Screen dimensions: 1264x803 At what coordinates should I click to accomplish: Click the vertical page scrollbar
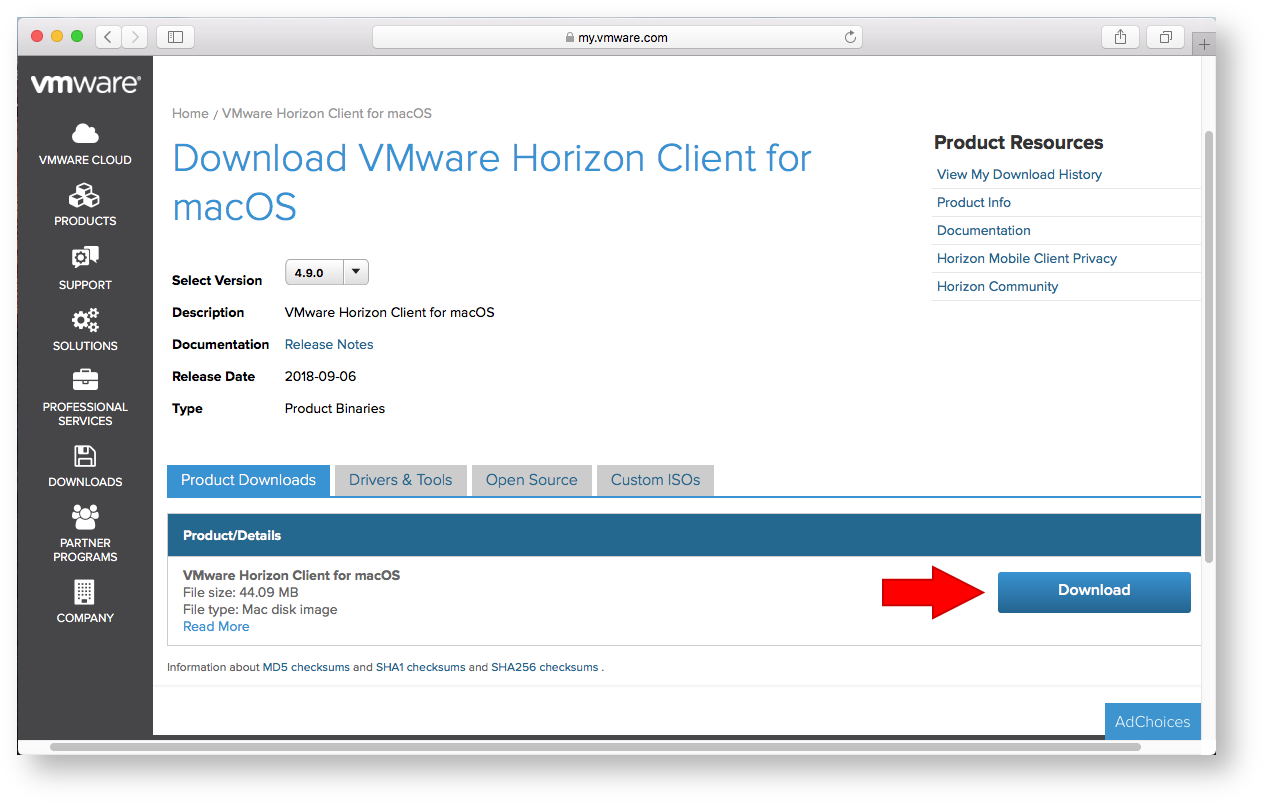(1208, 345)
